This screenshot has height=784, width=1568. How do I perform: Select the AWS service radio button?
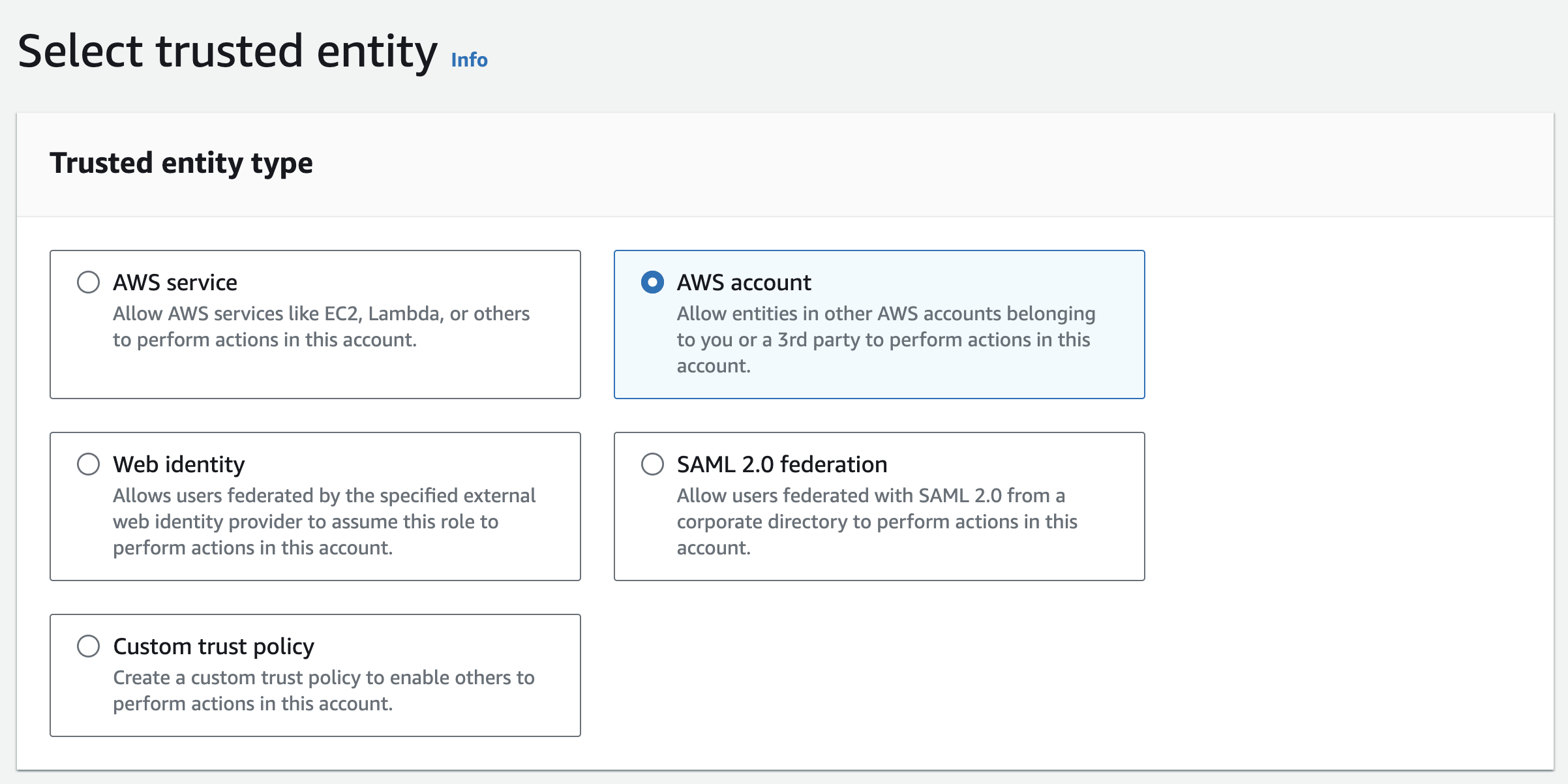click(x=88, y=282)
